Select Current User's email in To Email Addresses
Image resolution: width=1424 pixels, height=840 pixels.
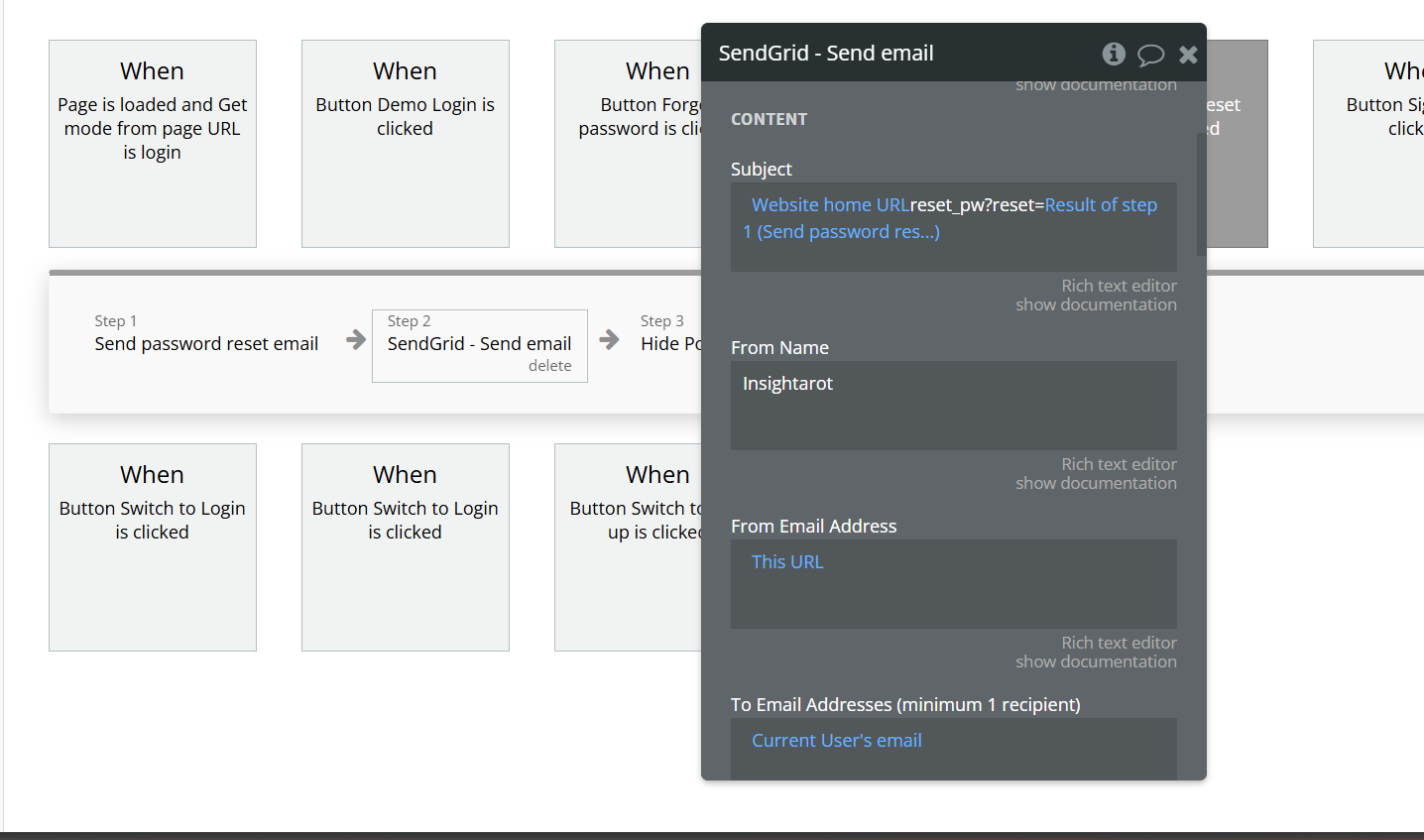pyautogui.click(x=836, y=741)
